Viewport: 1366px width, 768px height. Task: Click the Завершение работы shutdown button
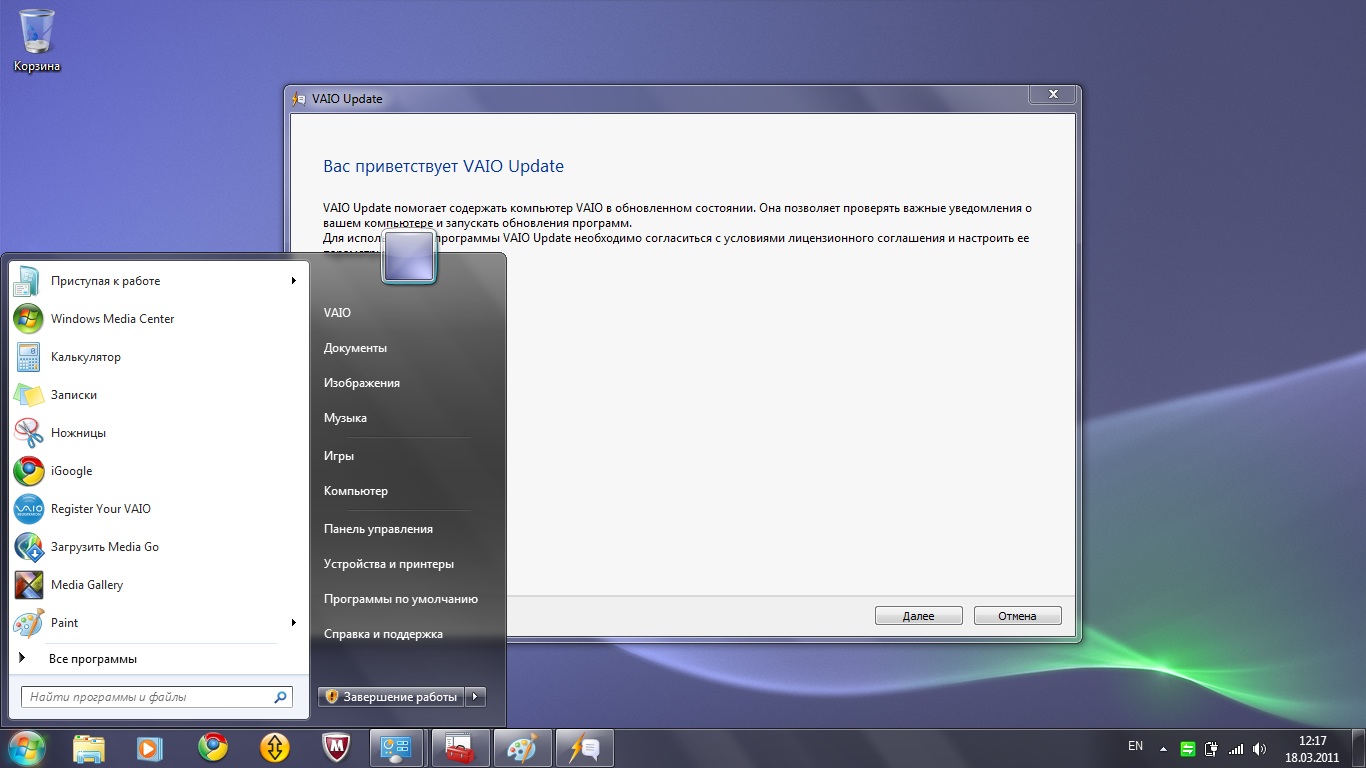tap(393, 697)
